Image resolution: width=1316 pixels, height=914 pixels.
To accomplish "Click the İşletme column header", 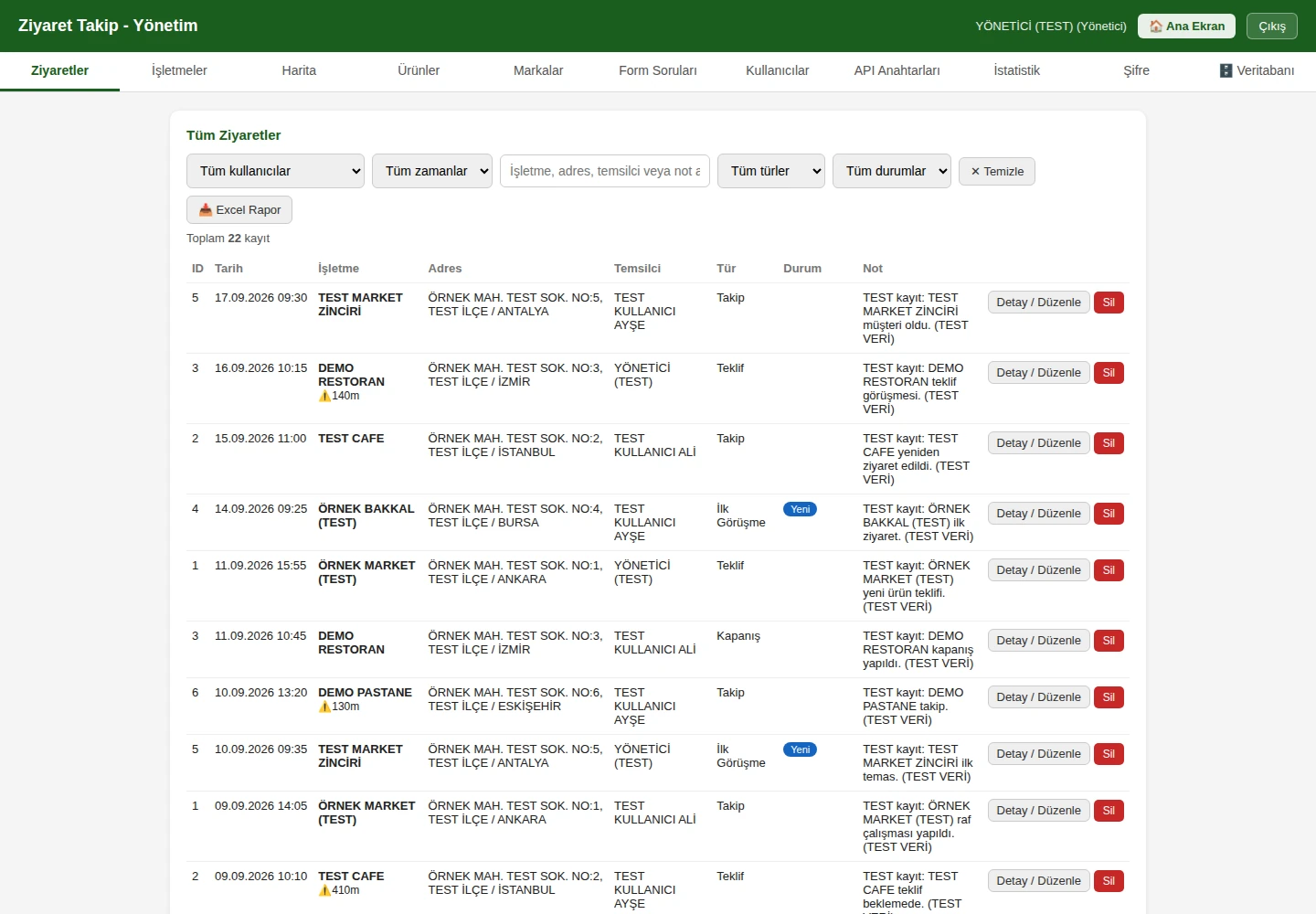I will (x=338, y=269).
